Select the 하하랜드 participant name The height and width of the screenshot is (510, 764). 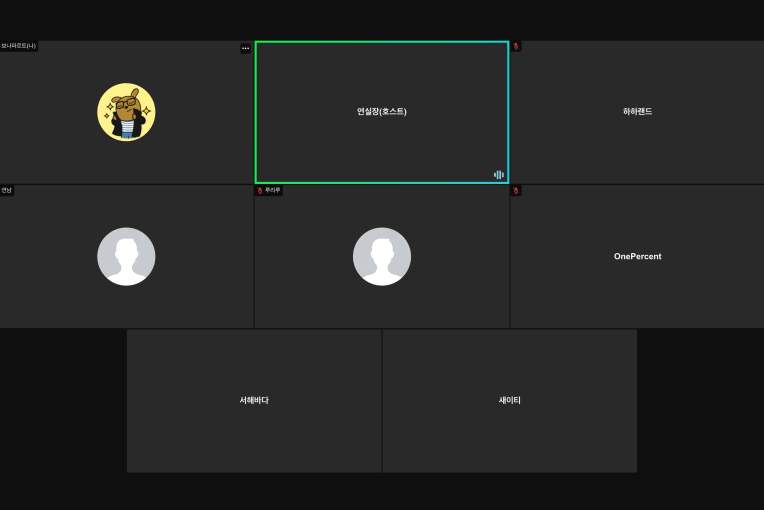click(x=637, y=112)
